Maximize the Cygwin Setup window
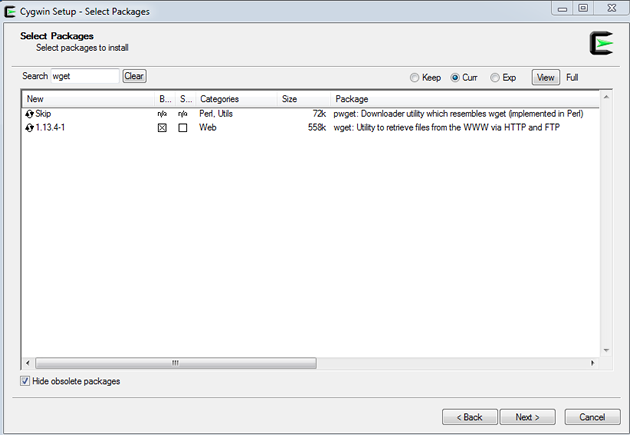 pos(583,8)
